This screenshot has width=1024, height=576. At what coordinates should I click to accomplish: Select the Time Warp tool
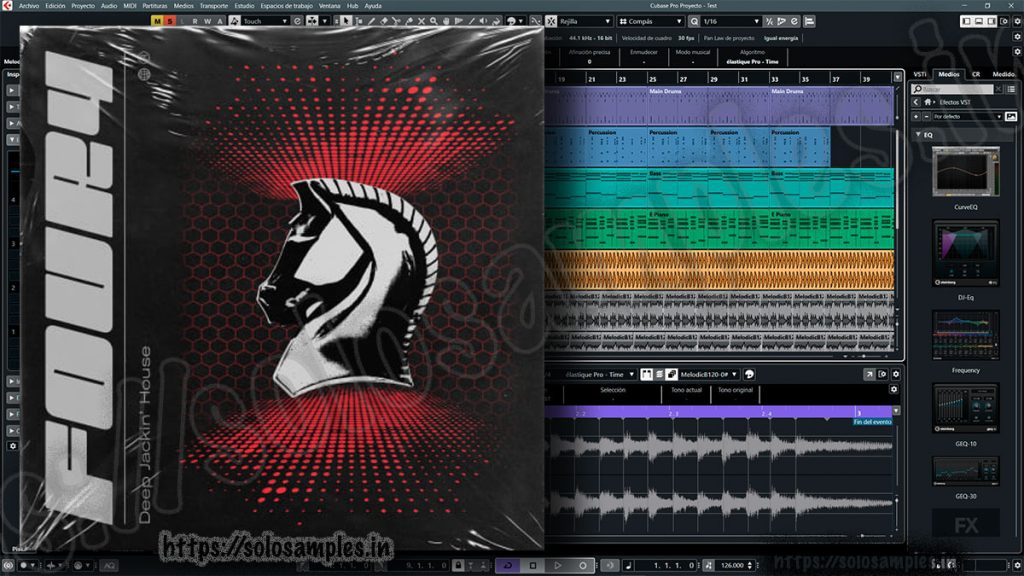(458, 21)
